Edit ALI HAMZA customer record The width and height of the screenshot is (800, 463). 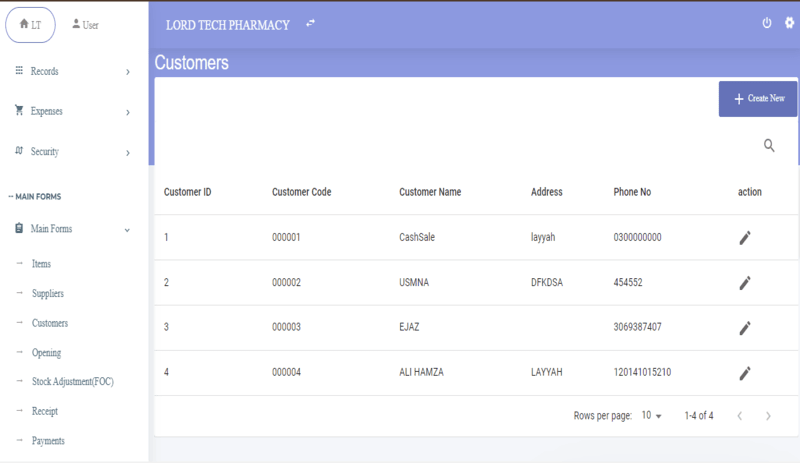pos(745,373)
